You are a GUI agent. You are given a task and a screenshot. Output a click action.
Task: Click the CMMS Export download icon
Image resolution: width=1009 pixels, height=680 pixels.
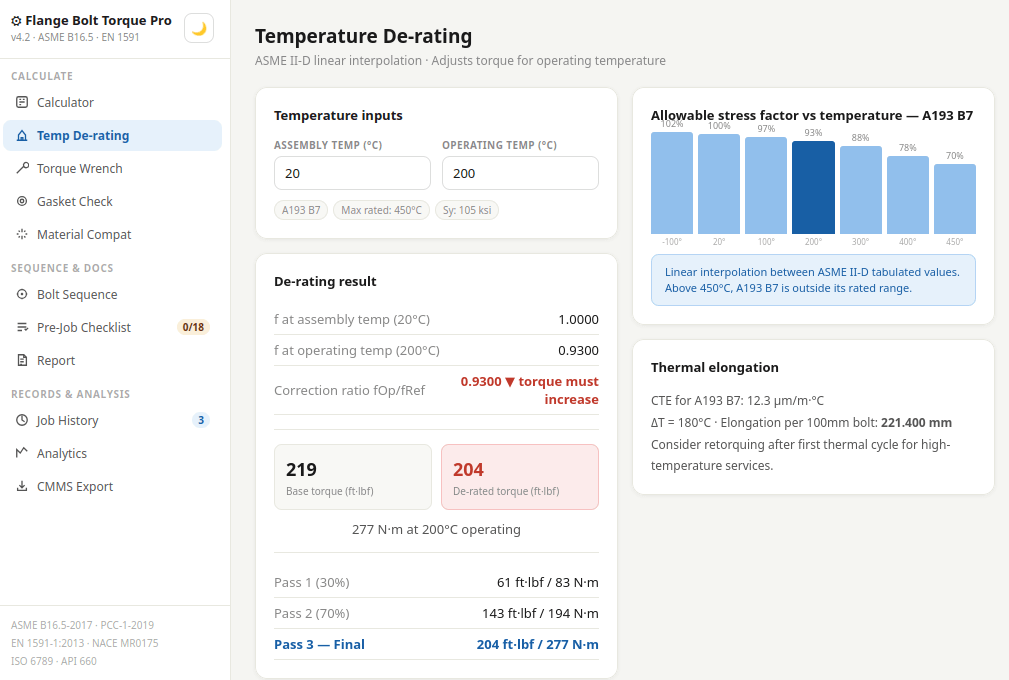point(23,486)
